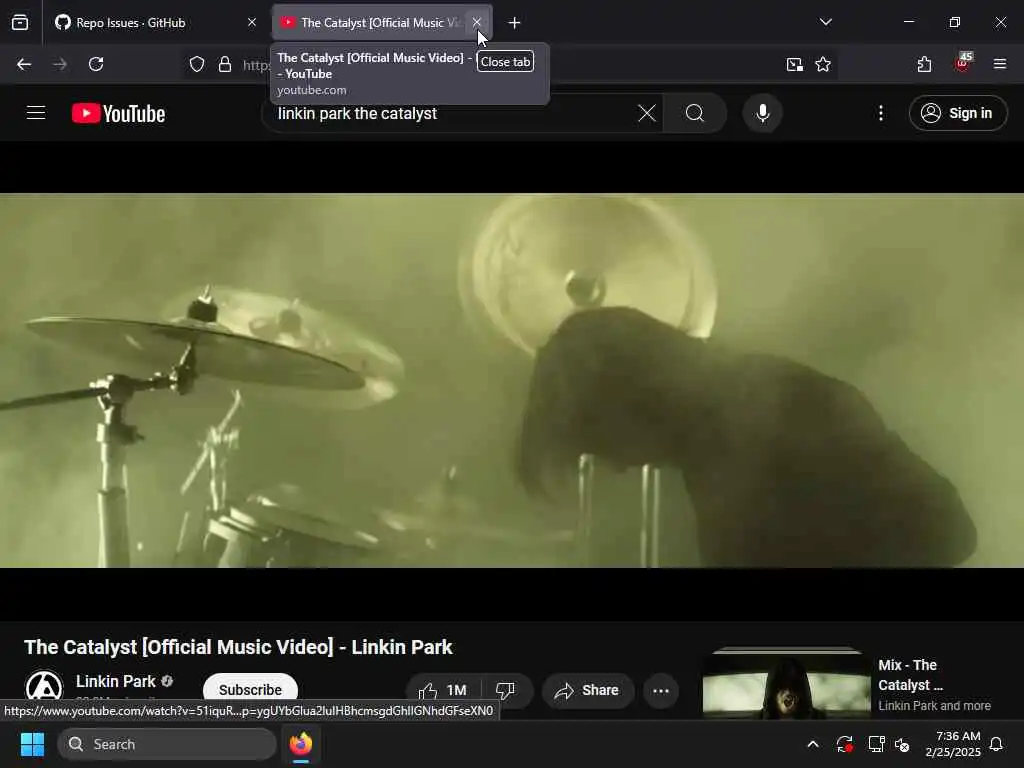Subscribe to Linkin Park channel
1024x768 pixels.
tap(250, 690)
